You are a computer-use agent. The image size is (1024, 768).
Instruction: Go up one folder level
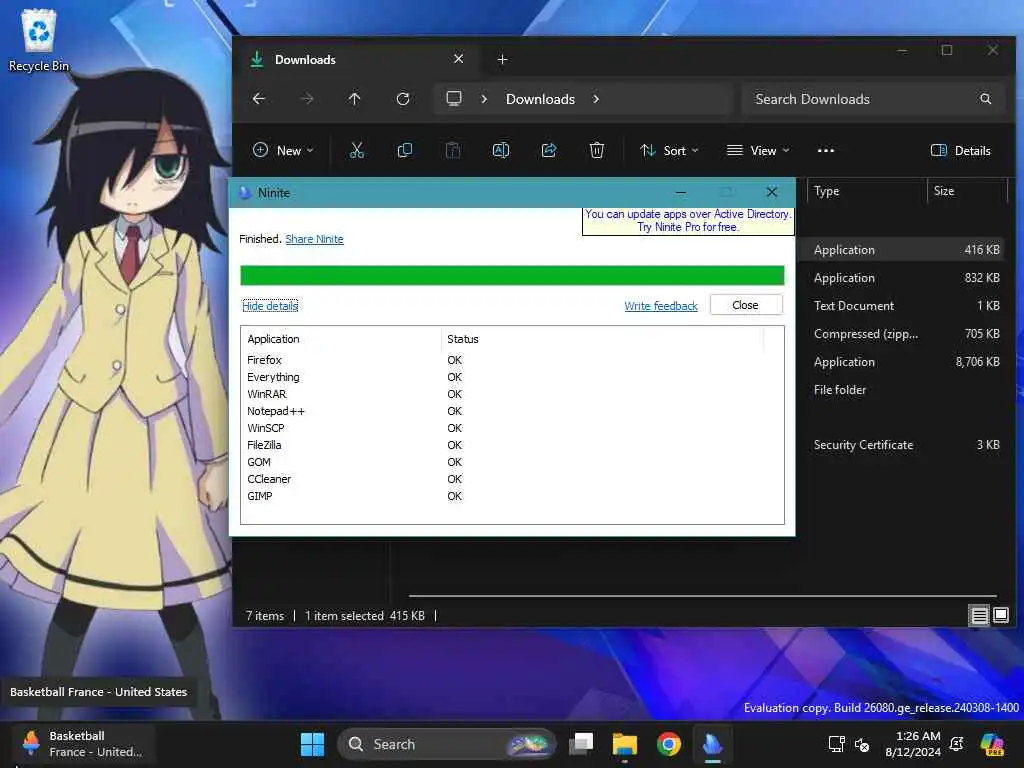click(355, 99)
